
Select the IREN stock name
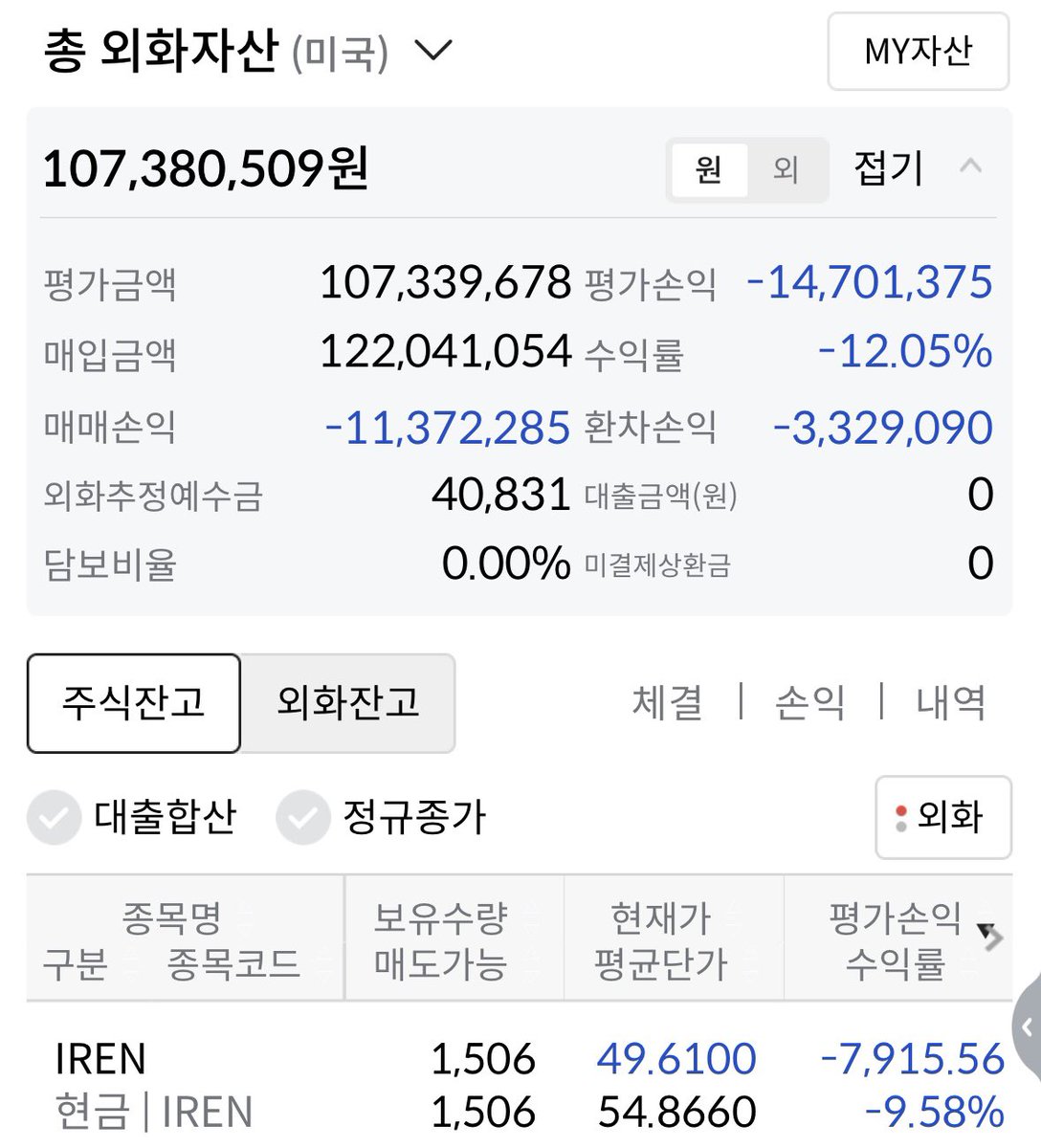(x=100, y=1059)
